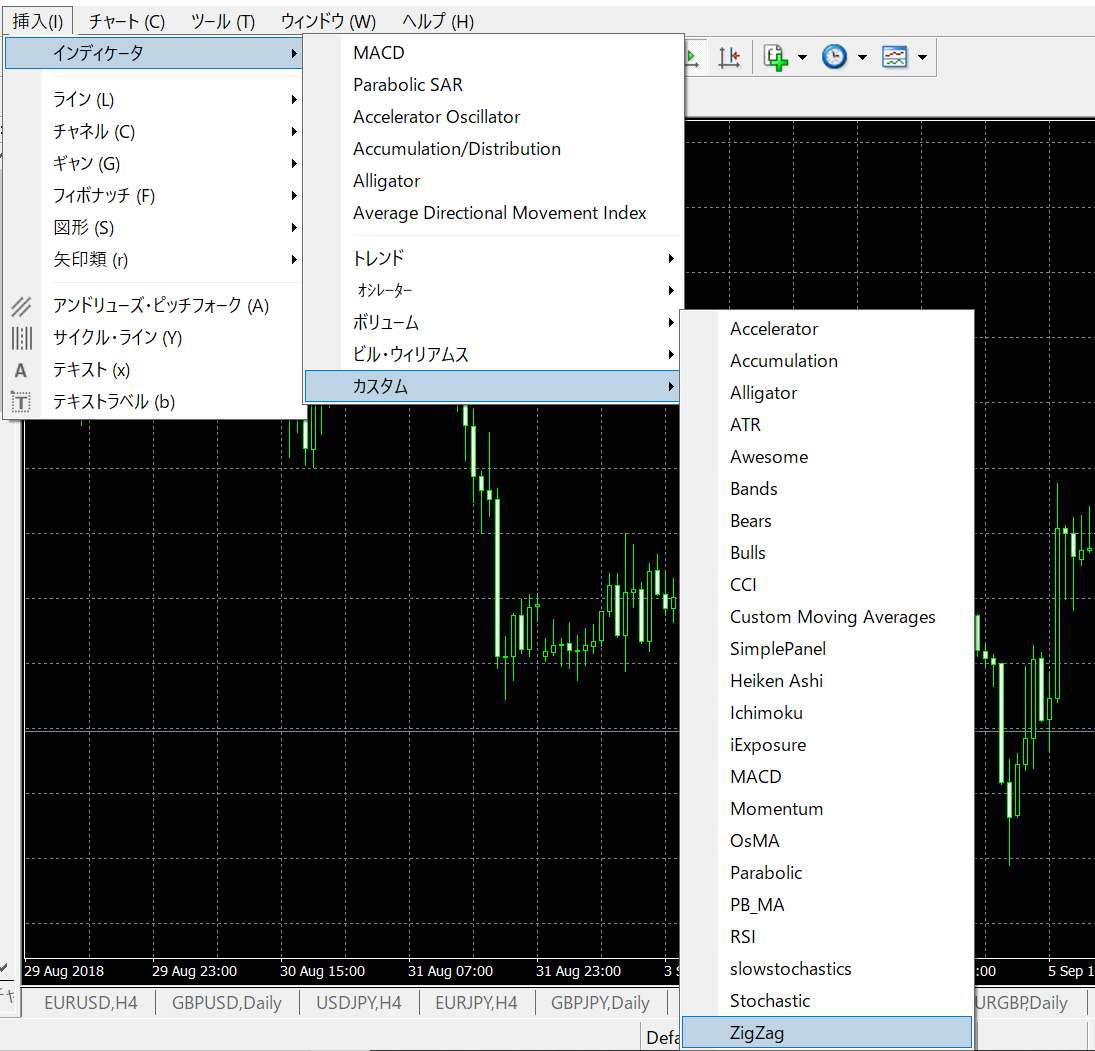Viewport: 1095px width, 1051px height.
Task: Click the chart Templates icon
Action: (x=894, y=57)
